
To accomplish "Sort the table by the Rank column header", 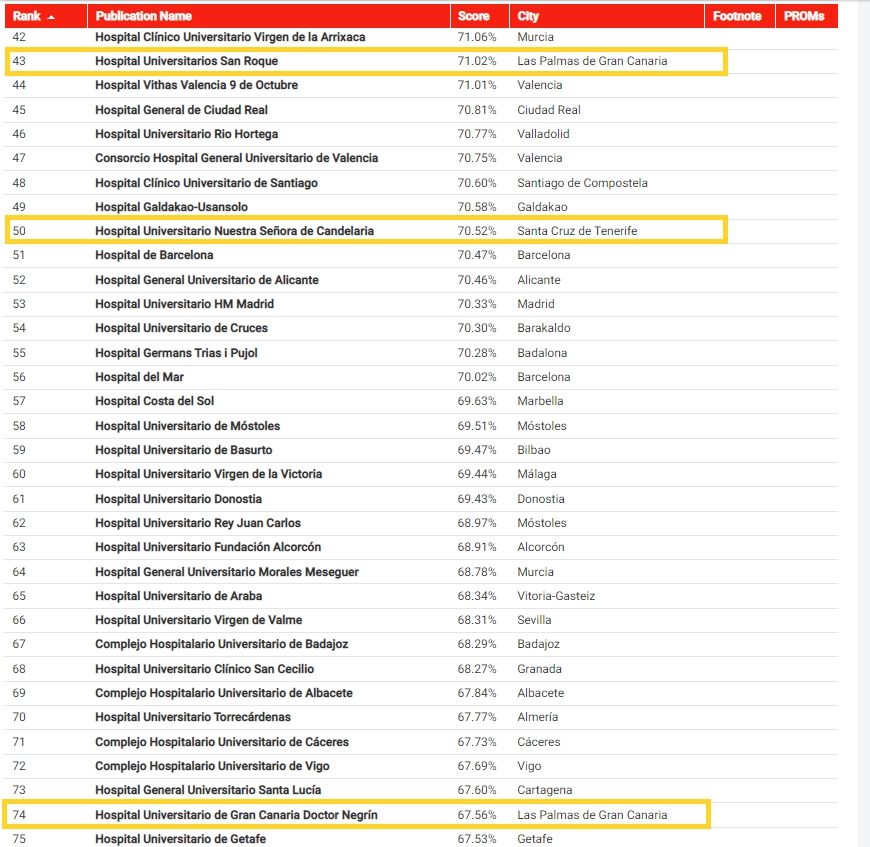I will [46, 16].
